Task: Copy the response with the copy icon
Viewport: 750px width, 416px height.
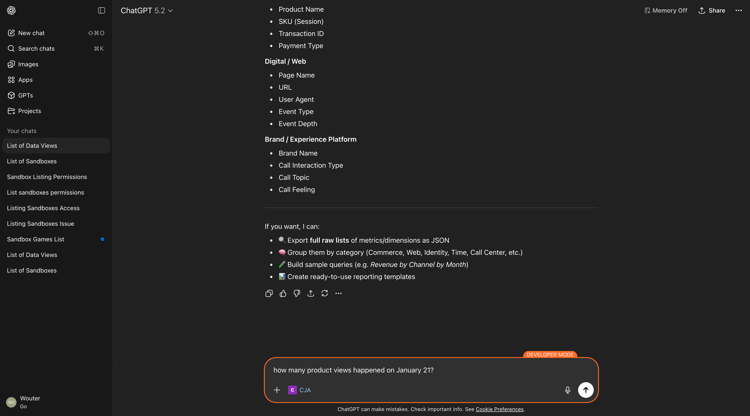Action: [x=269, y=294]
